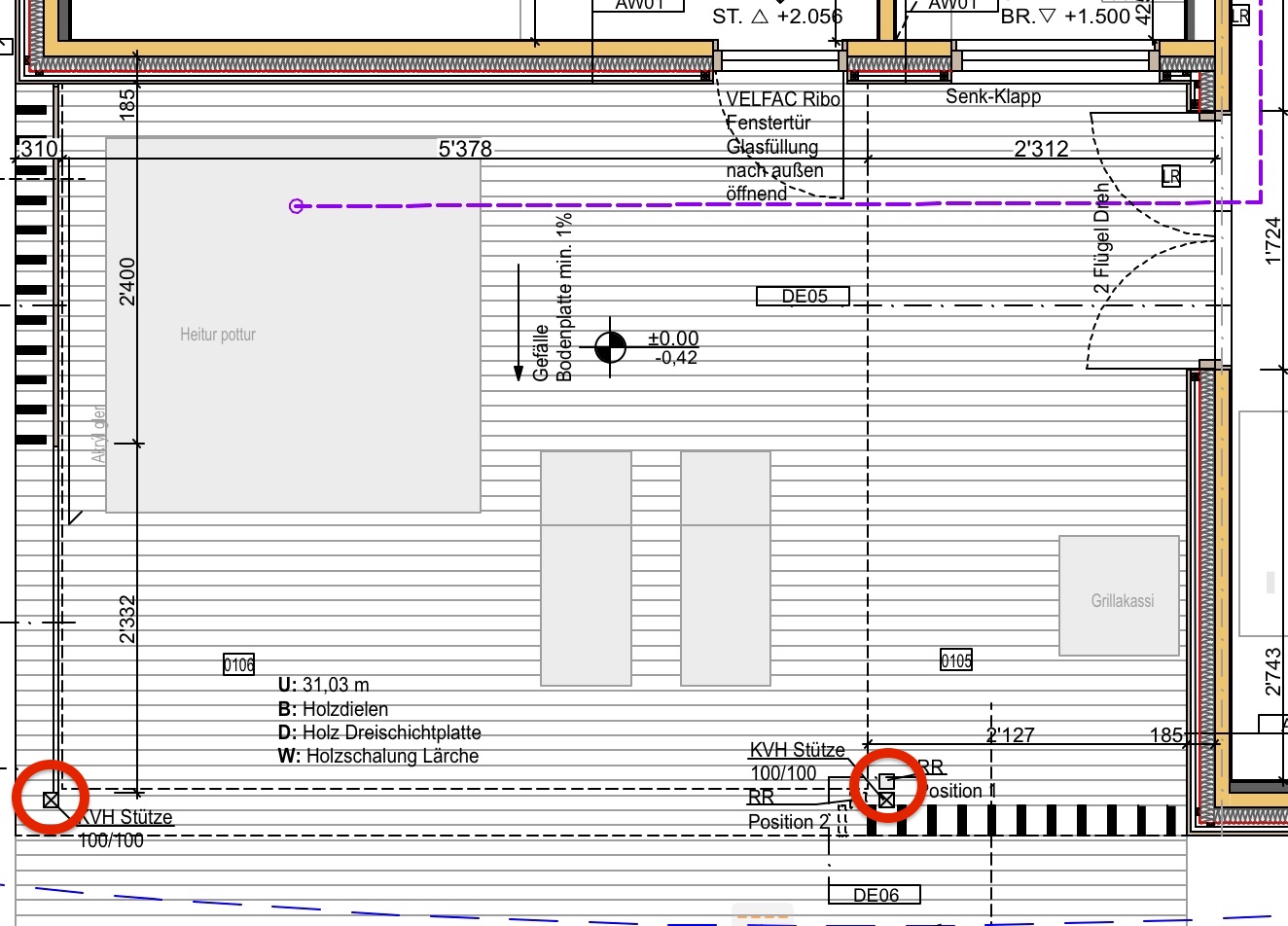Image resolution: width=1288 pixels, height=926 pixels.
Task: Click the ±0.00 elevation value
Action: coord(673,338)
